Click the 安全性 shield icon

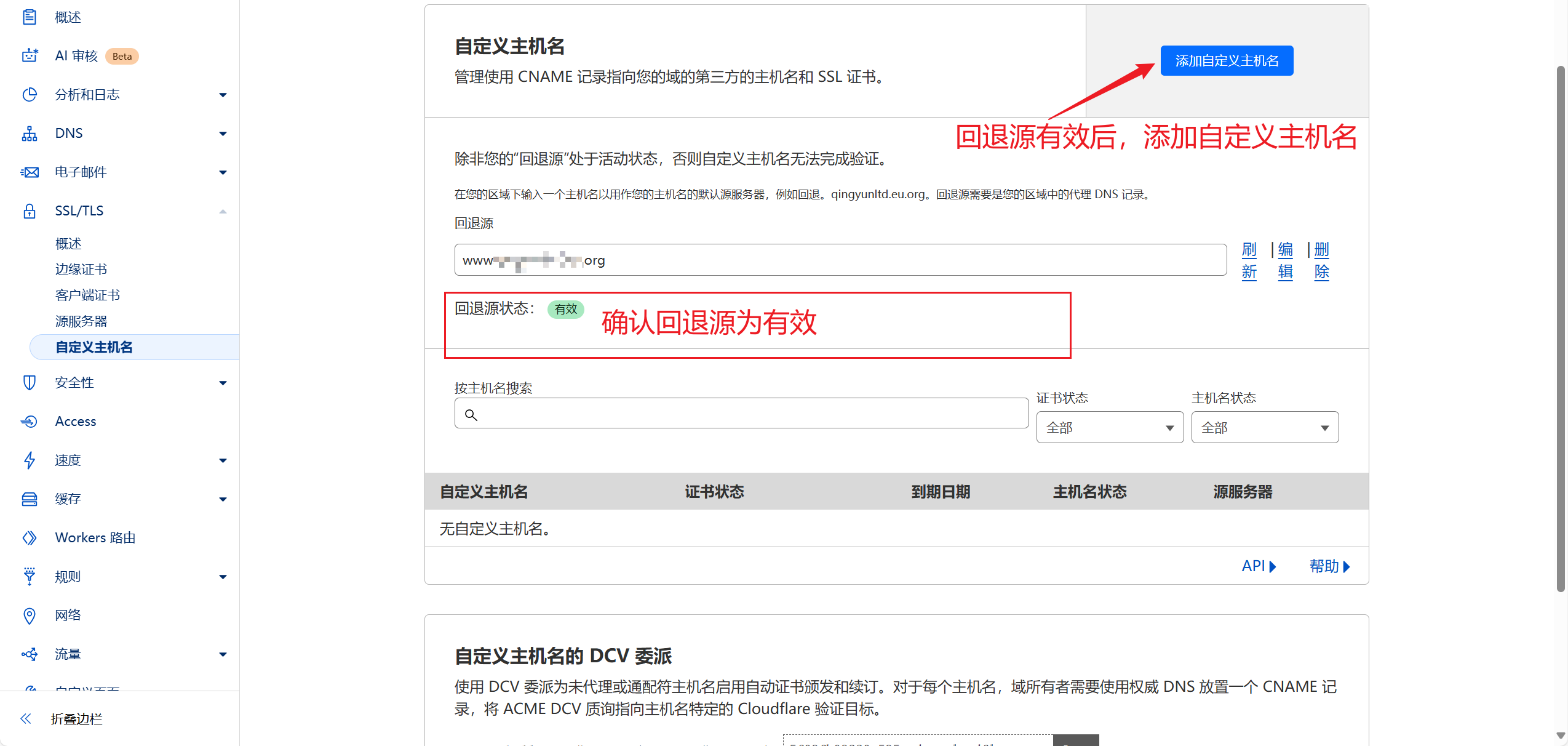(29, 383)
